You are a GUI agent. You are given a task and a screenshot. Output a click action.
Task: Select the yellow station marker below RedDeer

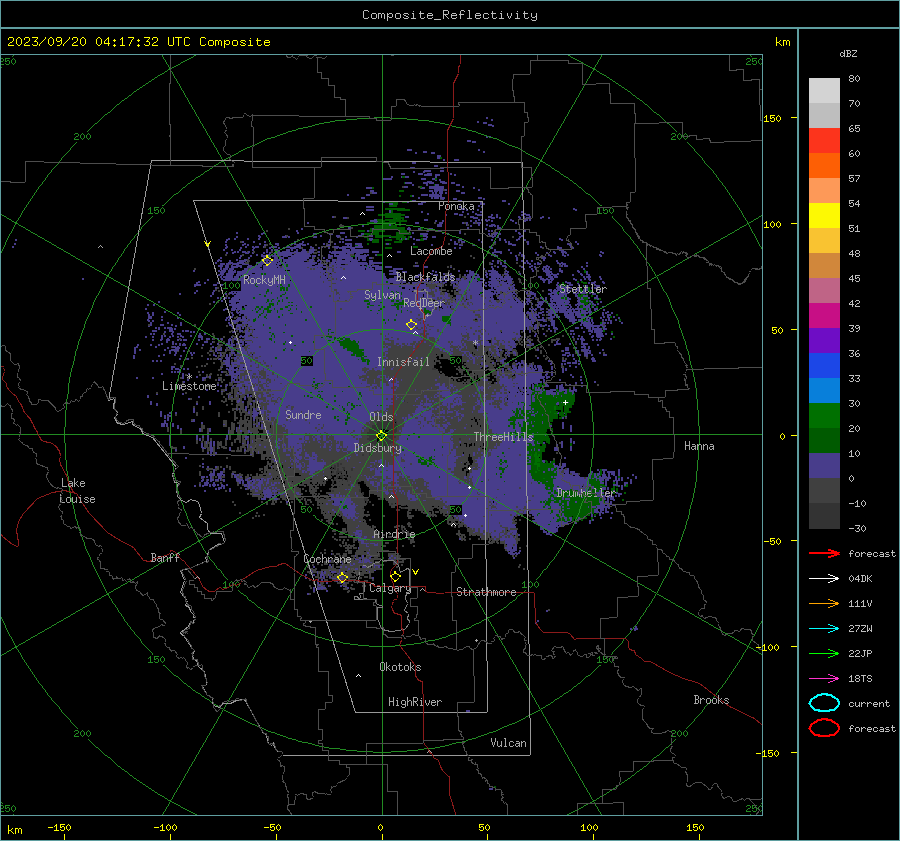coord(411,325)
